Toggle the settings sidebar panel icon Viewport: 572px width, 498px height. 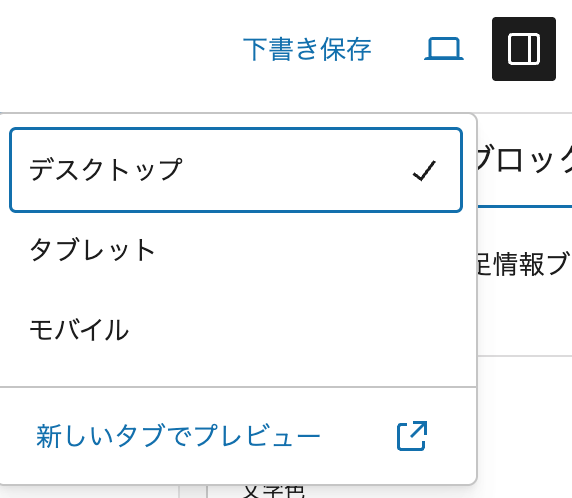[524, 49]
